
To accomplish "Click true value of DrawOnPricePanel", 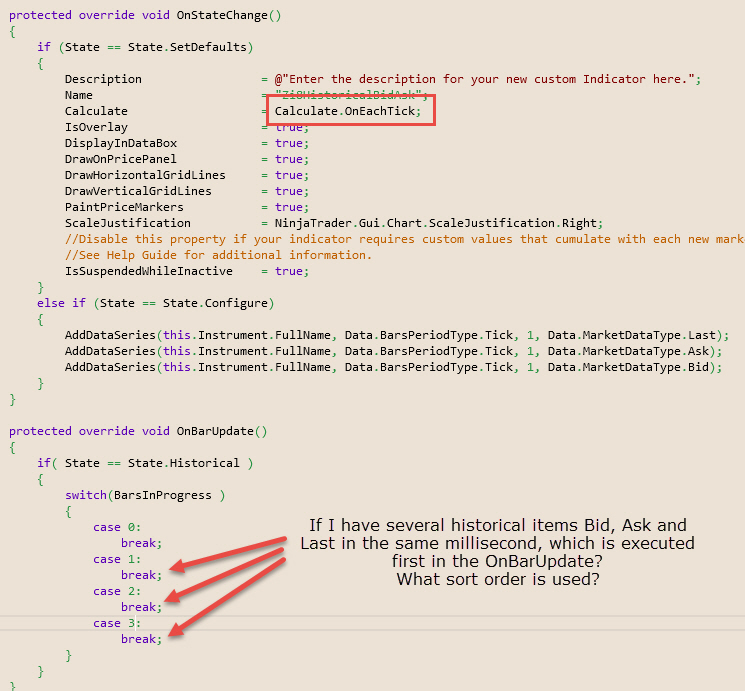I will (288, 159).
